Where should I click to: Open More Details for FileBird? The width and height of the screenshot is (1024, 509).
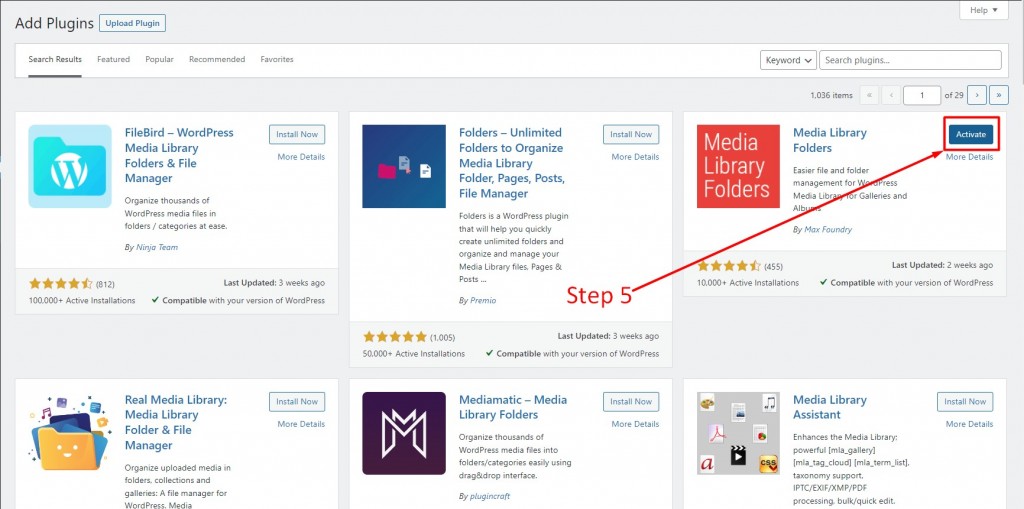pos(301,157)
